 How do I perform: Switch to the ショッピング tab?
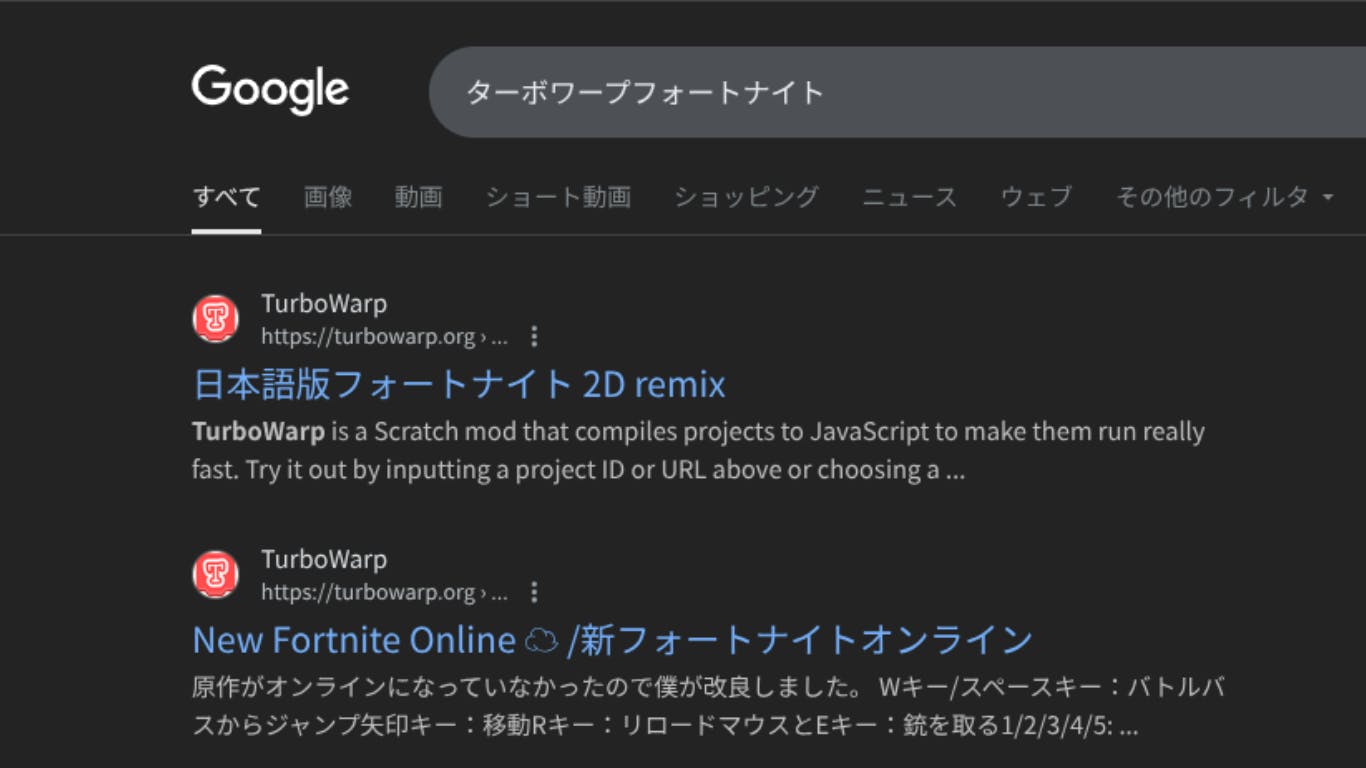[x=746, y=197]
